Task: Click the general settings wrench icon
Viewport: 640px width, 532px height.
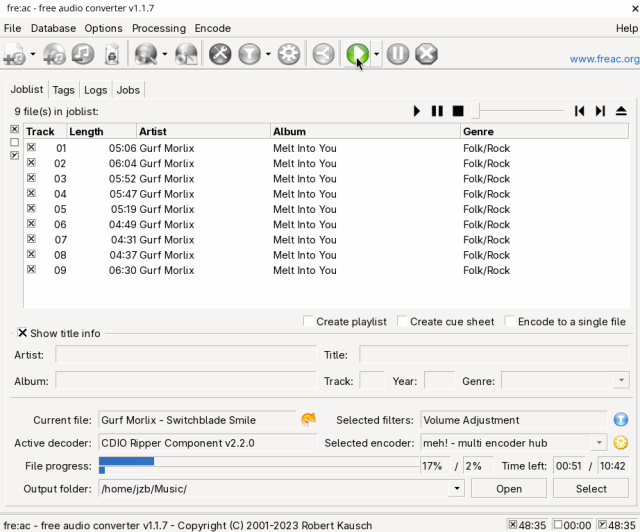Action: point(221,55)
